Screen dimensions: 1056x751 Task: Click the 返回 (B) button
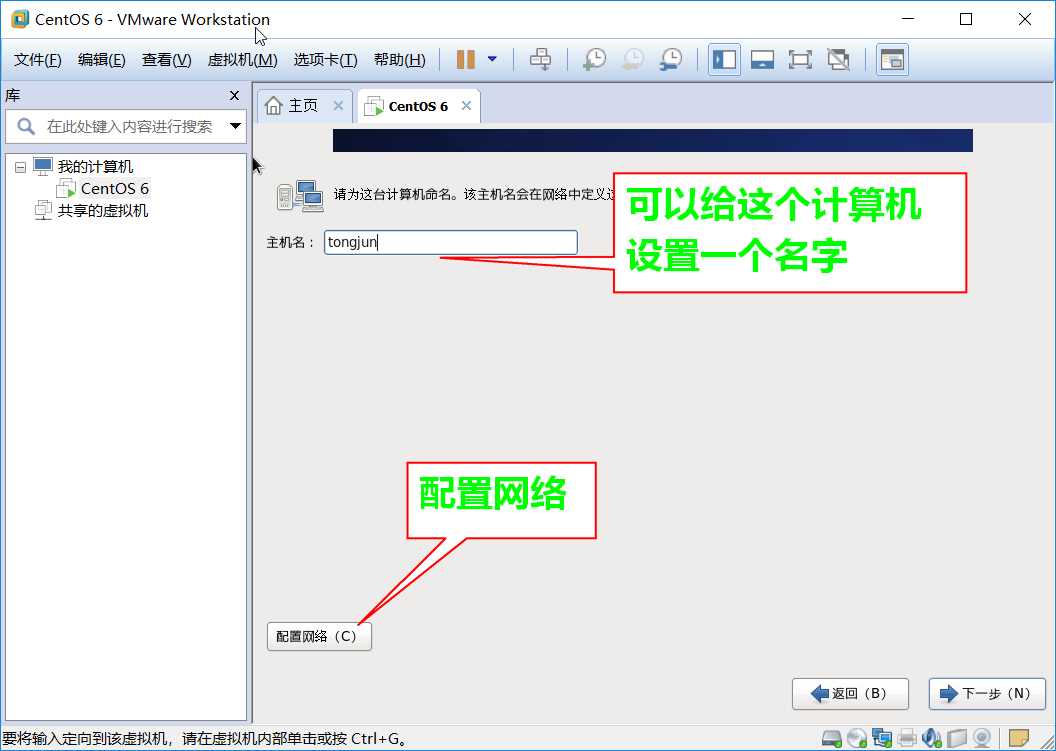pos(851,694)
